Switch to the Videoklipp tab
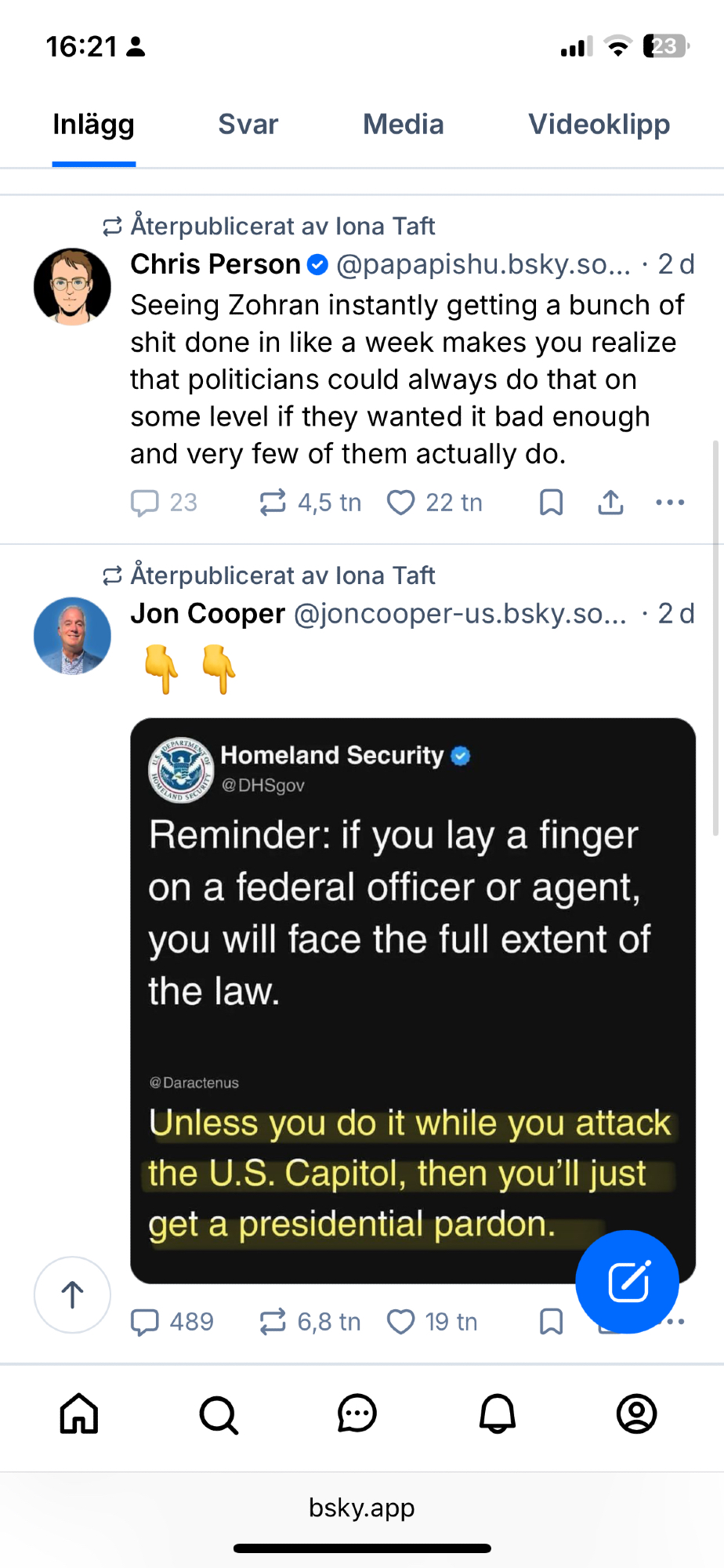The width and height of the screenshot is (724, 1568). 599,125
